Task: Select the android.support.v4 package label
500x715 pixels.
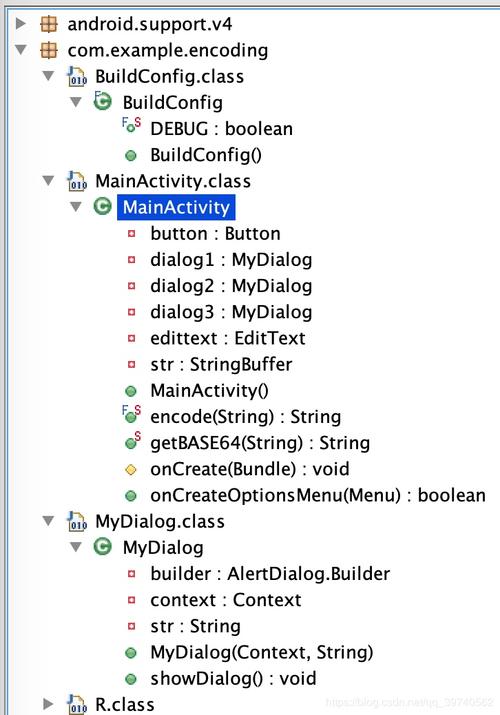Action: [x=150, y=24]
